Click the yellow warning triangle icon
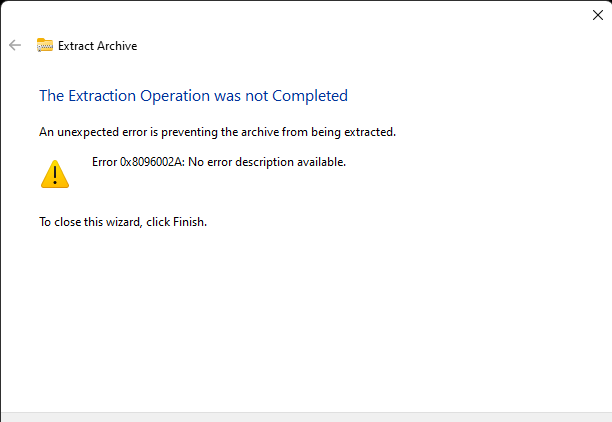The image size is (612, 422). [55, 174]
